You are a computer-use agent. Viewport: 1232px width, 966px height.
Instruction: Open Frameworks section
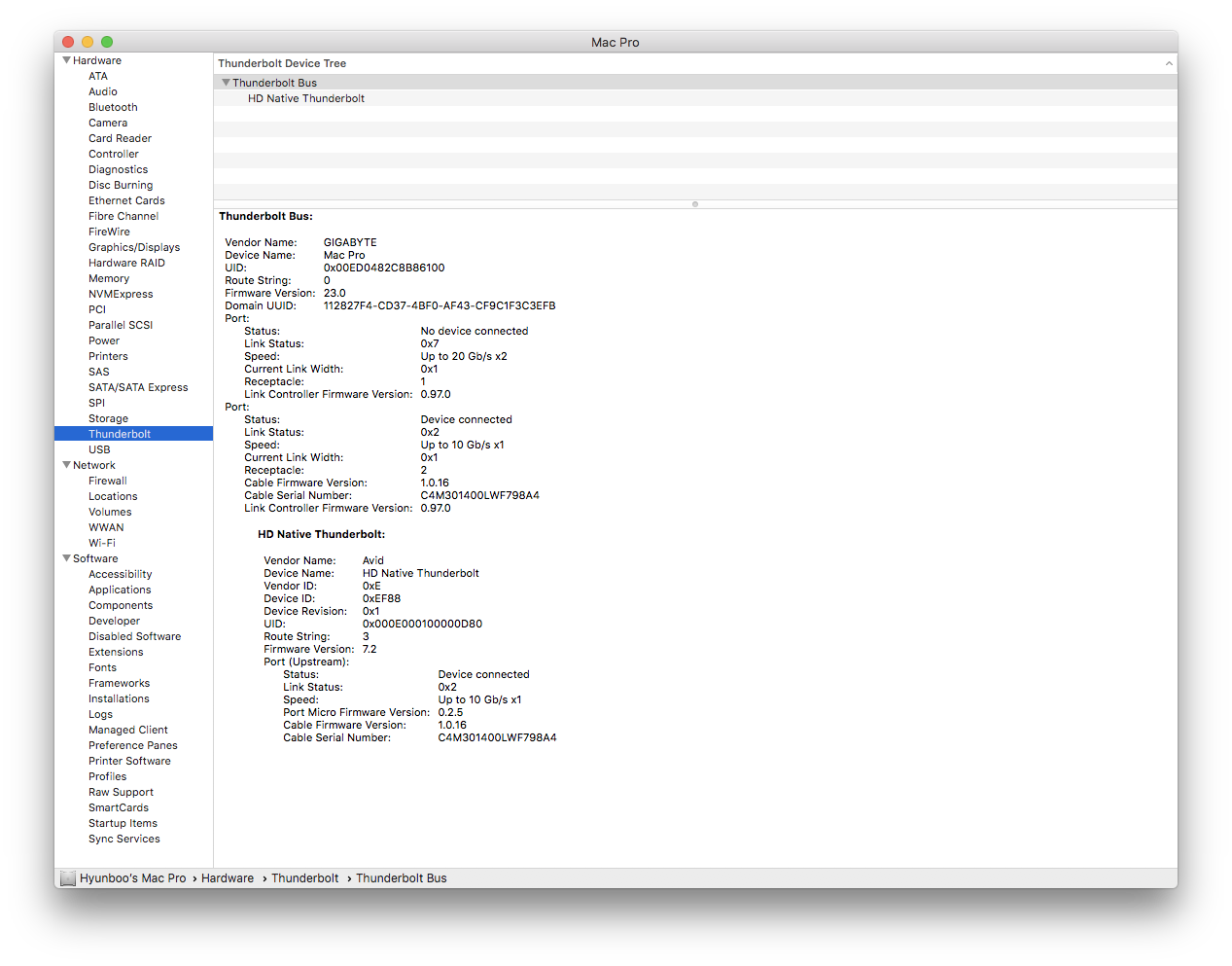click(119, 683)
